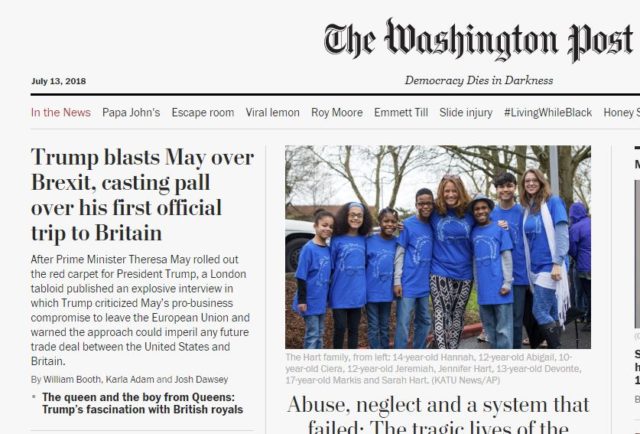640x434 pixels.
Task: Open the Roy Moore topic
Action: pos(337,112)
